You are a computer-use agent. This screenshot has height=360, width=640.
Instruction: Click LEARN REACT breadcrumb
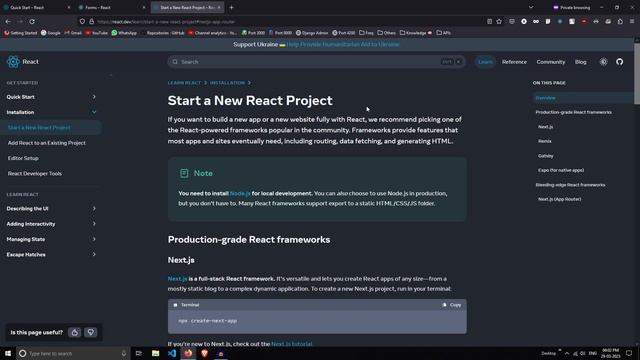pyautogui.click(x=184, y=83)
